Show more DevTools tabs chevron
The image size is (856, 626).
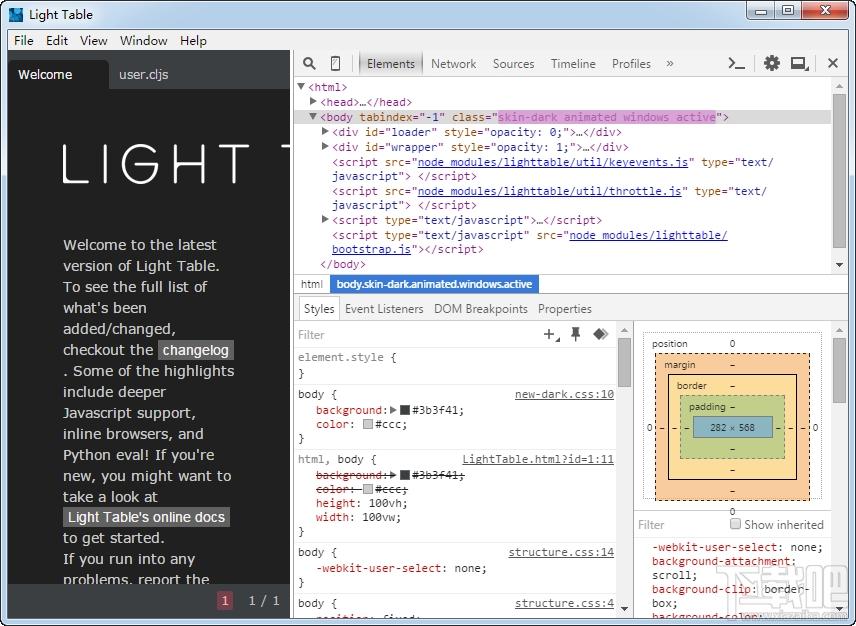(x=670, y=63)
